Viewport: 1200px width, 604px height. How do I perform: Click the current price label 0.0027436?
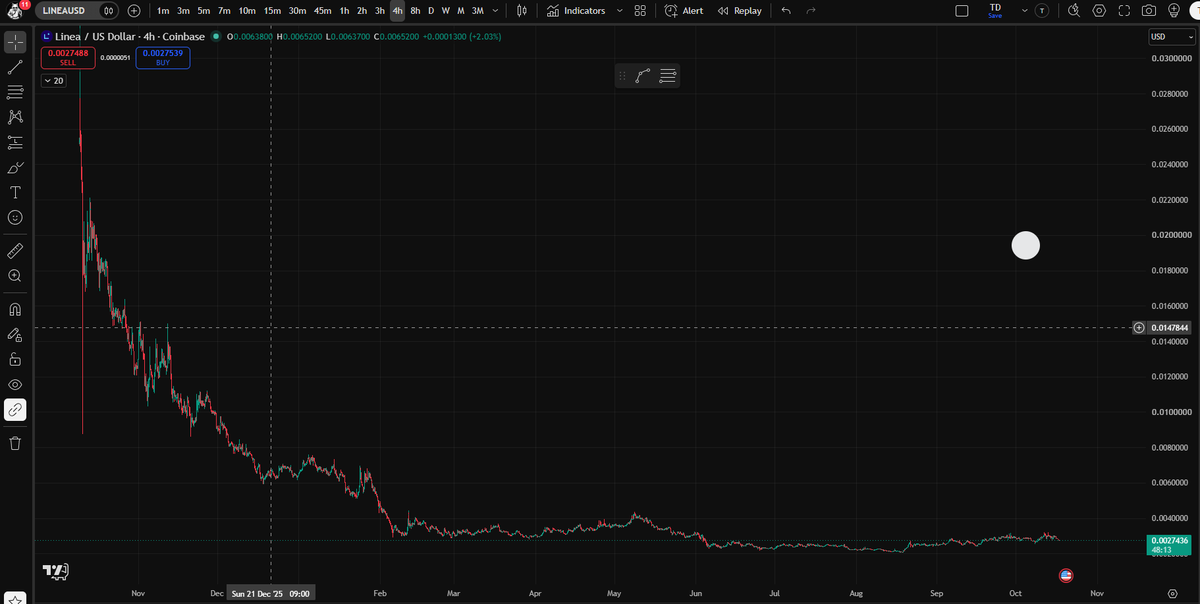(1170, 541)
